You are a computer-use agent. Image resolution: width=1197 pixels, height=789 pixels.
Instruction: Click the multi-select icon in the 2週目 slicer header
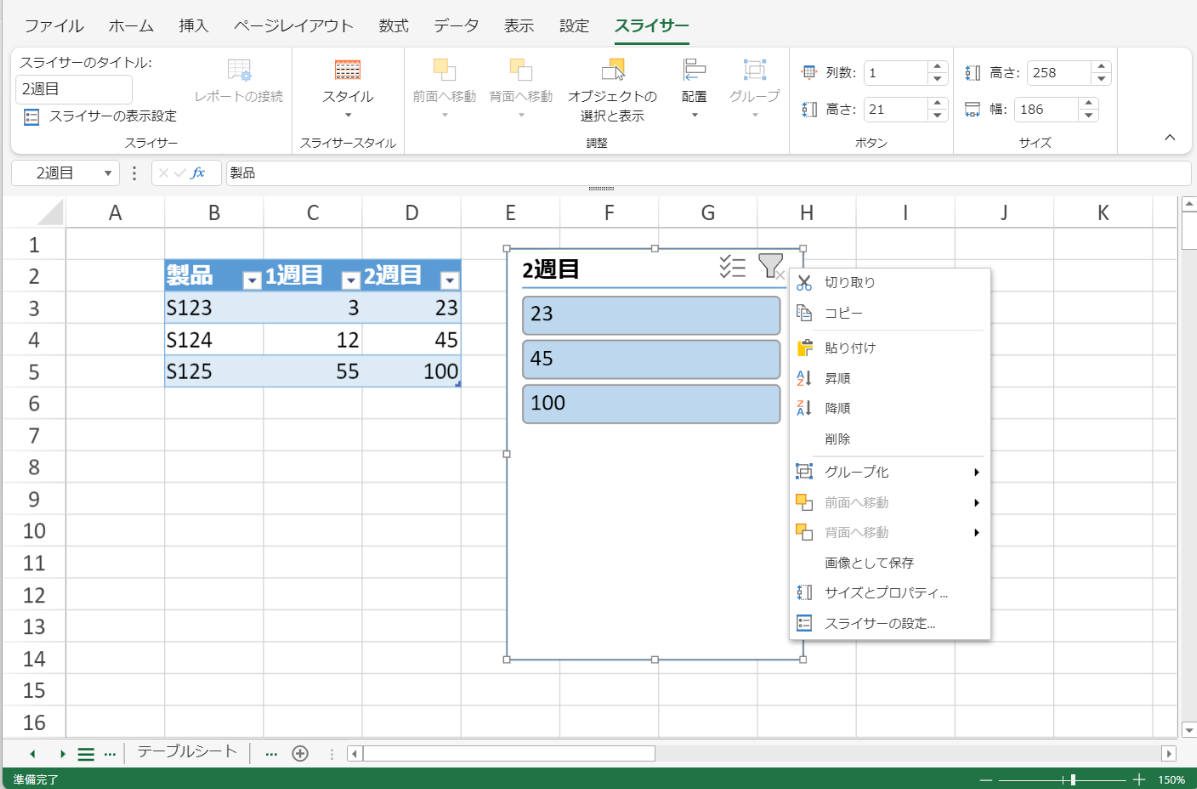point(732,266)
